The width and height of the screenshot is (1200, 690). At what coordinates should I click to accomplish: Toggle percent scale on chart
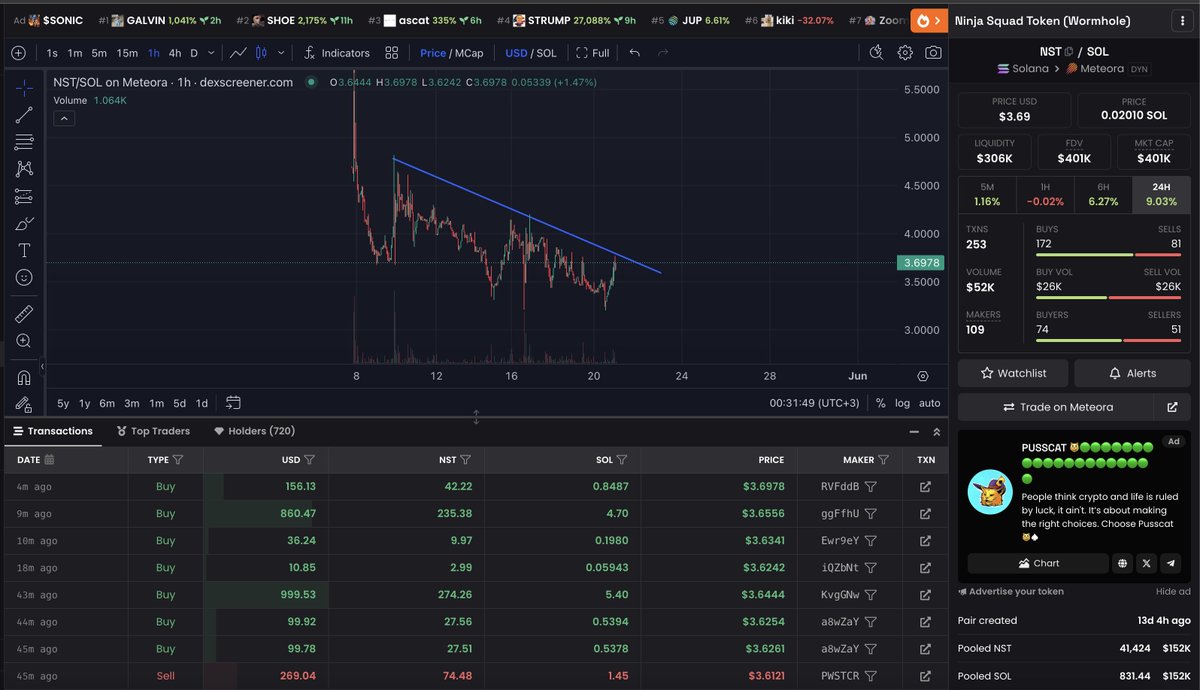coord(880,403)
